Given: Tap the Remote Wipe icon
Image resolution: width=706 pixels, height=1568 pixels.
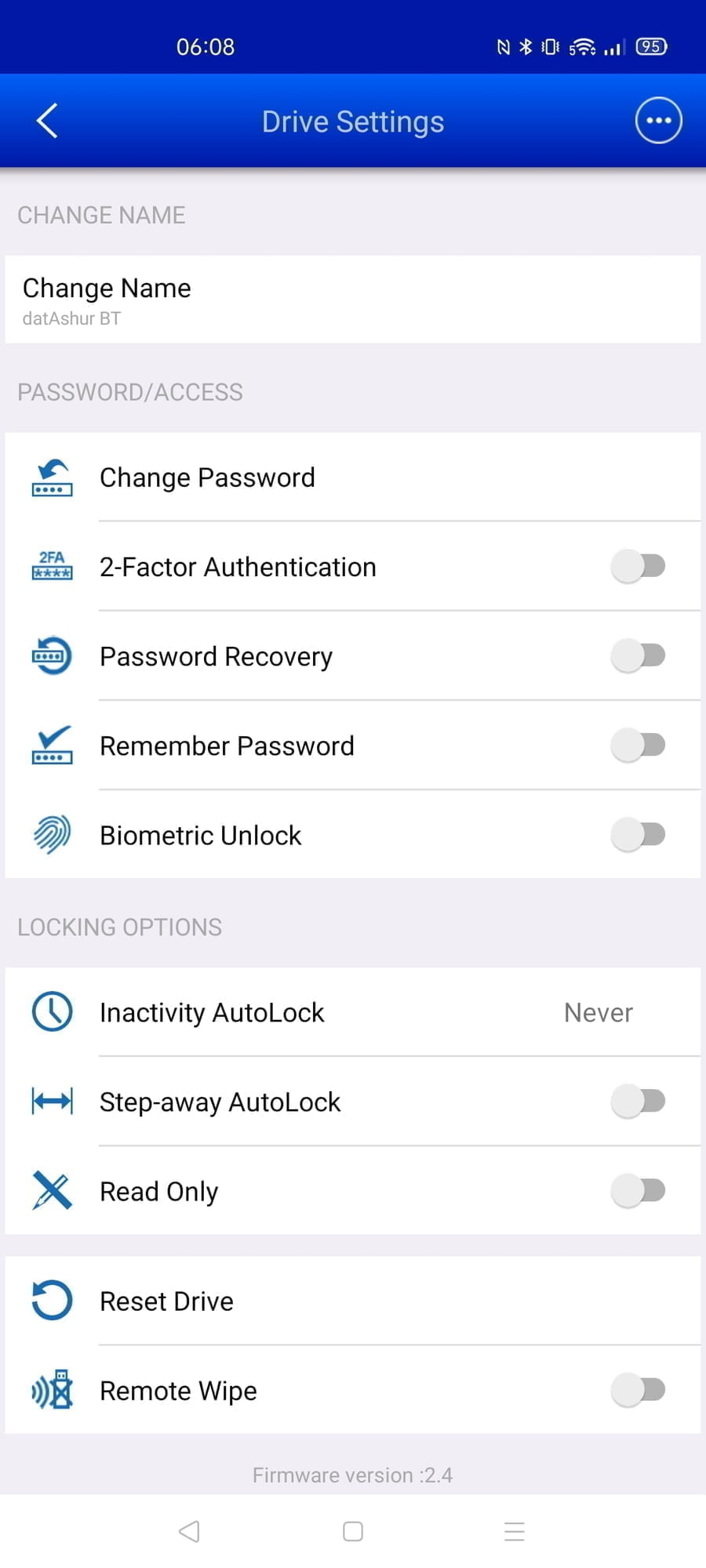Looking at the screenshot, I should 52,1390.
